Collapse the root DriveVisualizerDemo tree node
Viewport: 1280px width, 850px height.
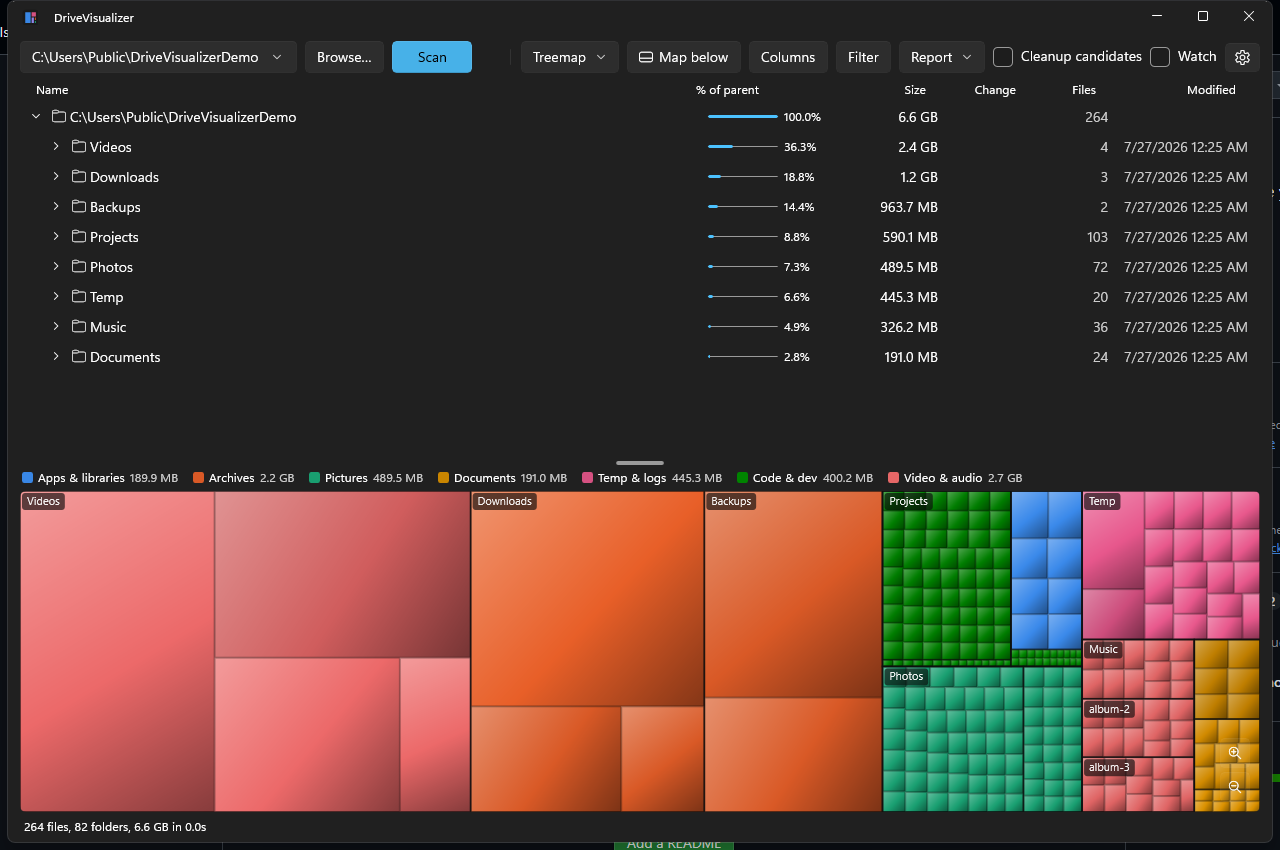point(36,117)
